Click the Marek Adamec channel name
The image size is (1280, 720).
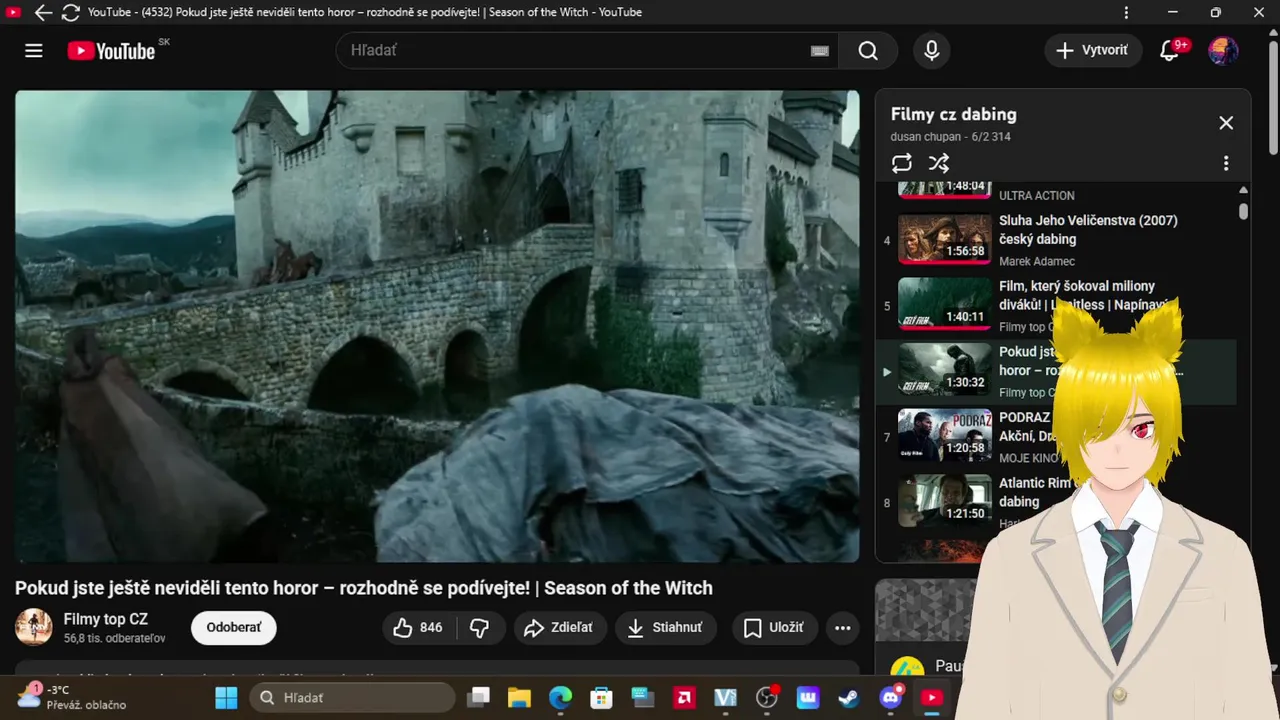[1037, 261]
